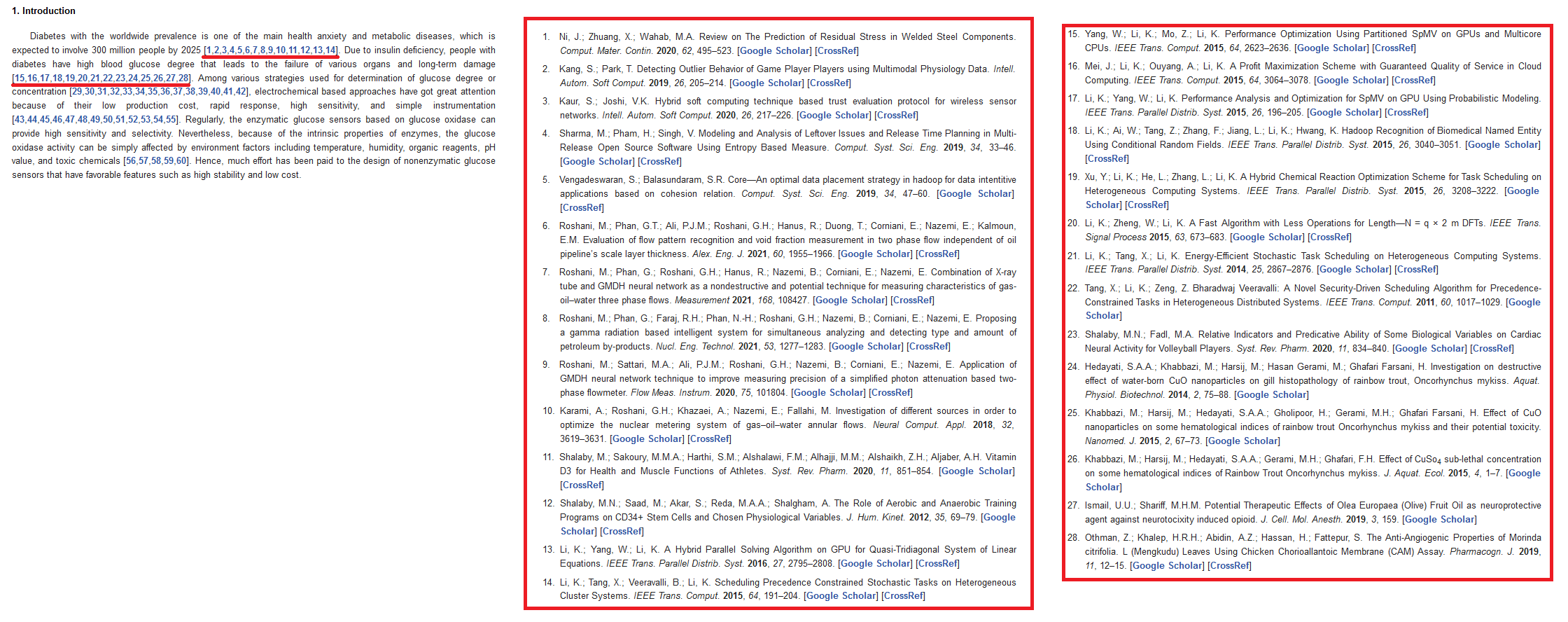Click CrossRef link for Shalaby reference 23
This screenshot has height=622, width=1568.
pos(1492,349)
